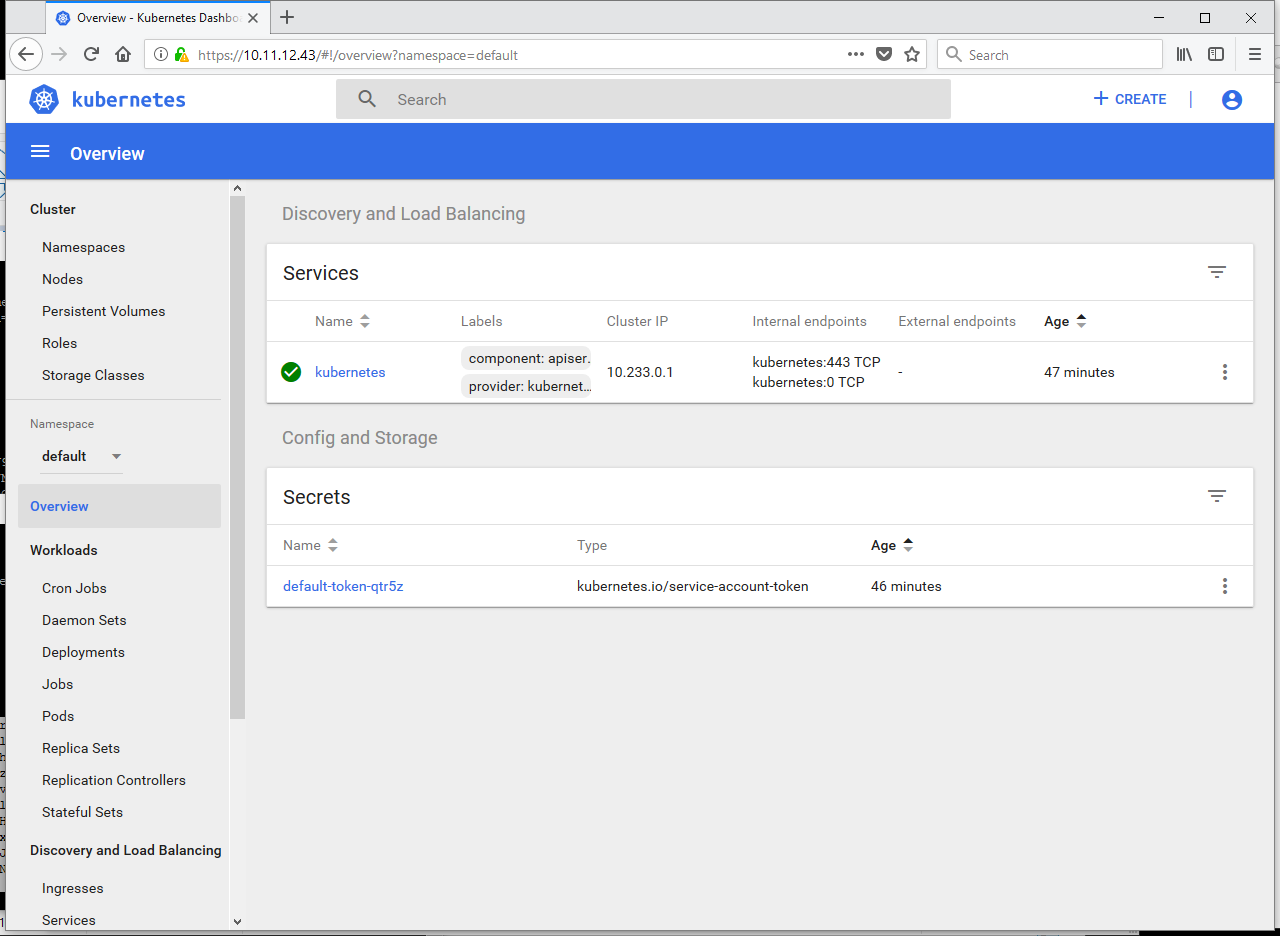Bookmark this page with the star
Viewport: 1280px width, 936px height.
(x=912, y=55)
